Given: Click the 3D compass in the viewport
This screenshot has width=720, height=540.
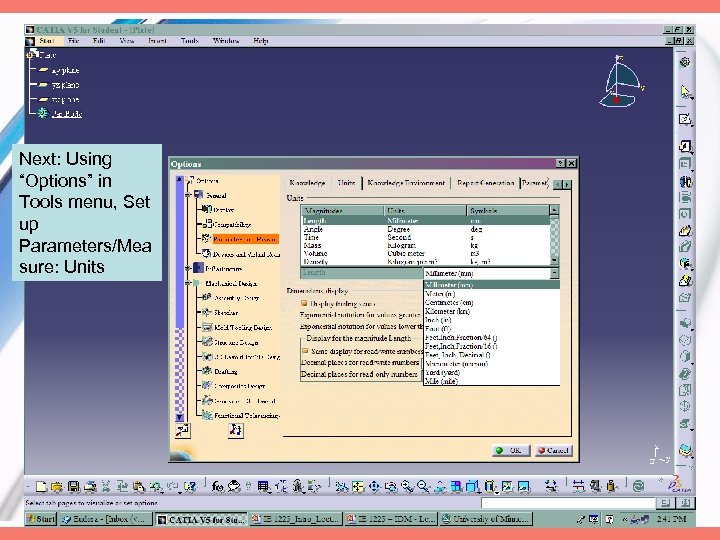Looking at the screenshot, I should pos(620,82).
